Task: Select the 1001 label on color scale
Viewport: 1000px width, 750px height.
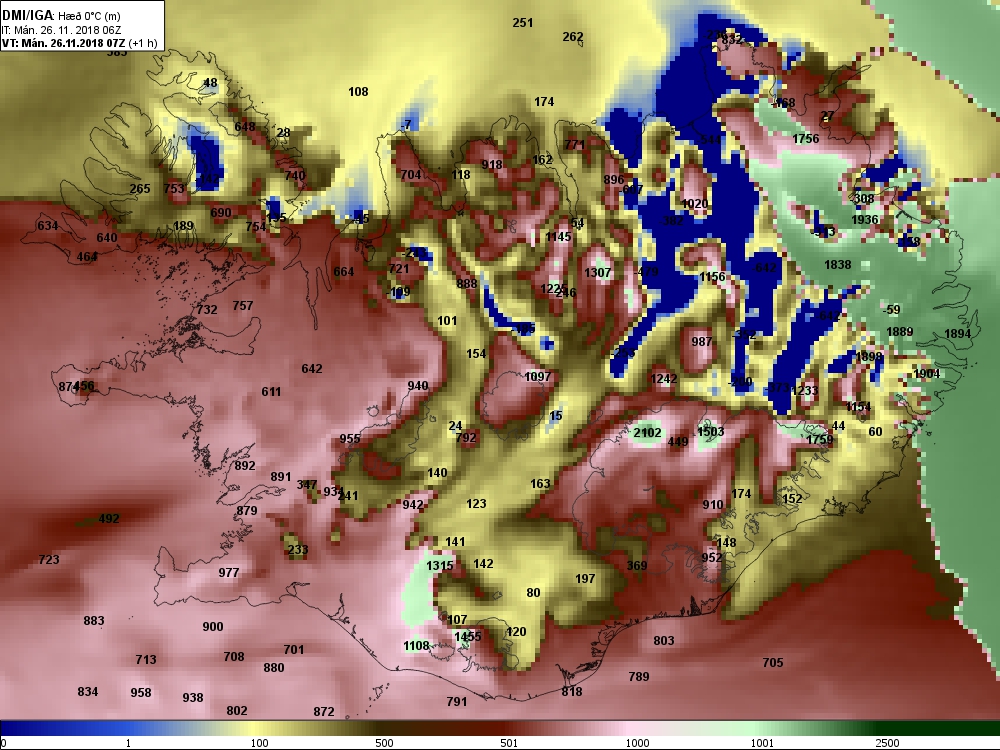Action: [x=762, y=743]
